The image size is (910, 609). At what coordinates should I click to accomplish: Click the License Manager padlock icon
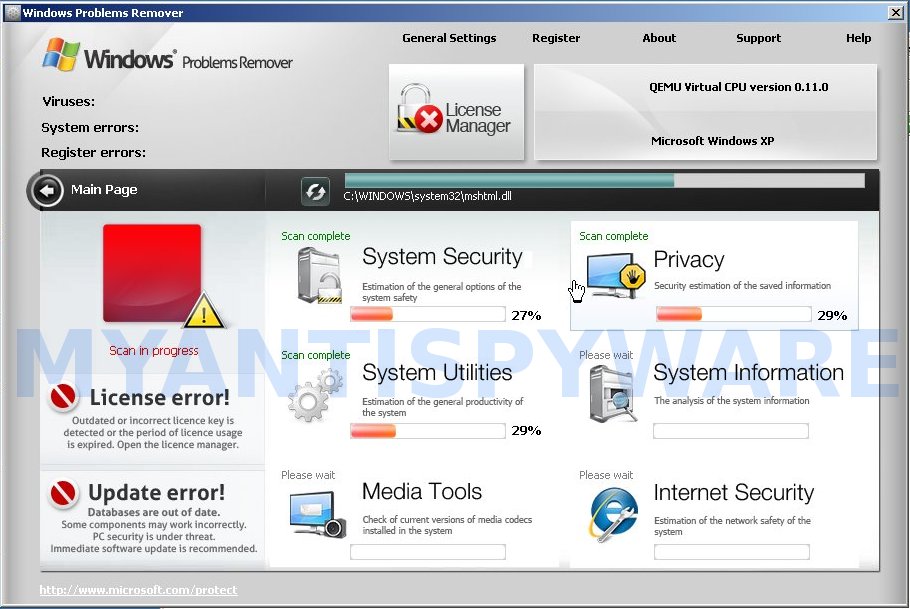419,109
